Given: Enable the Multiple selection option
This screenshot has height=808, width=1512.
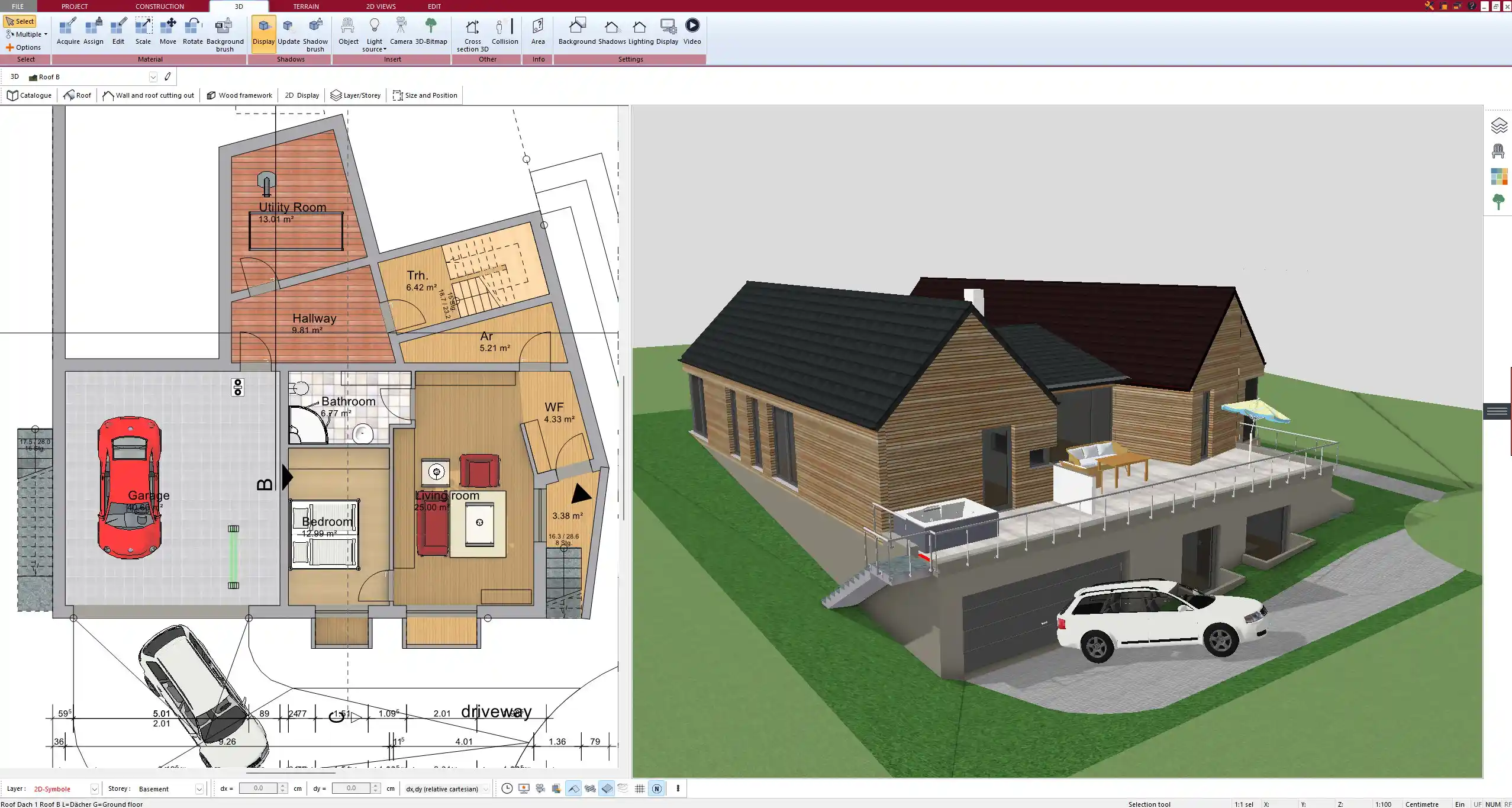Looking at the screenshot, I should coord(26,34).
